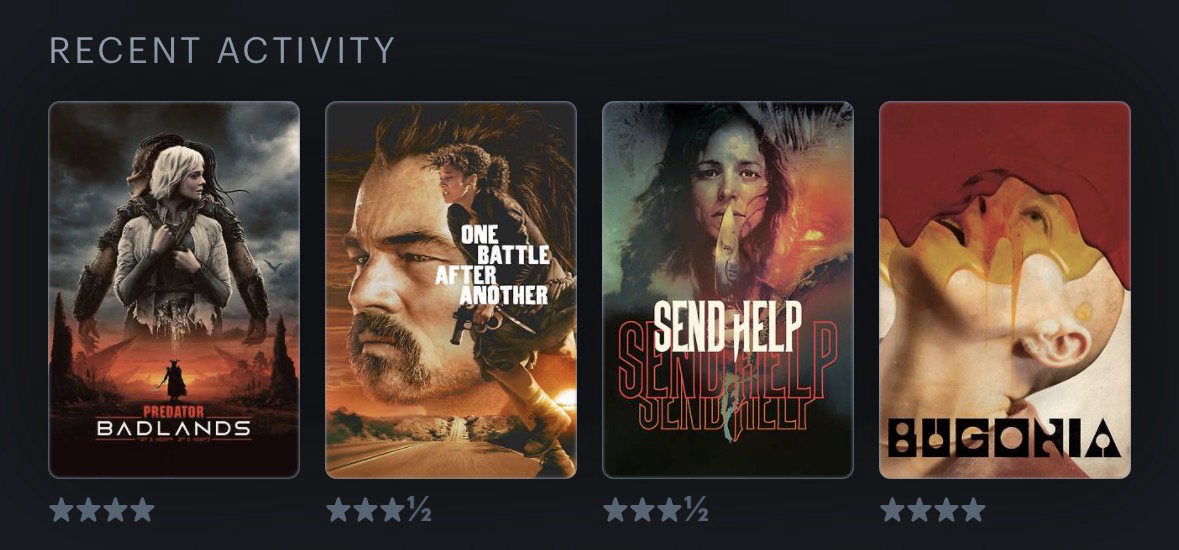Click first star below One Battle After Another
Screen dimensions: 1179x550
pos(338,509)
